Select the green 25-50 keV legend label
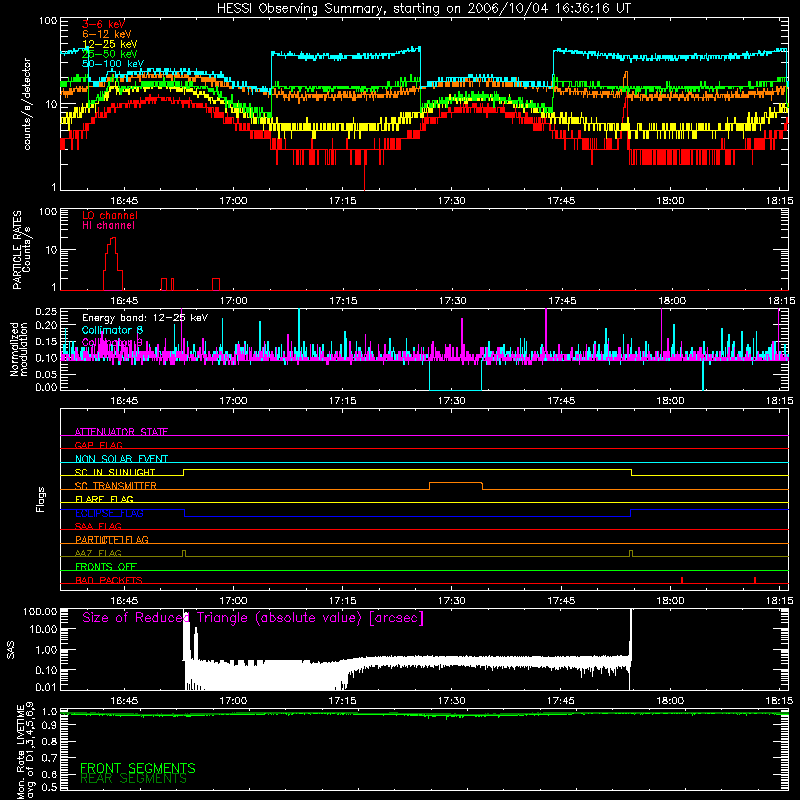The image size is (800, 800). tap(110, 54)
